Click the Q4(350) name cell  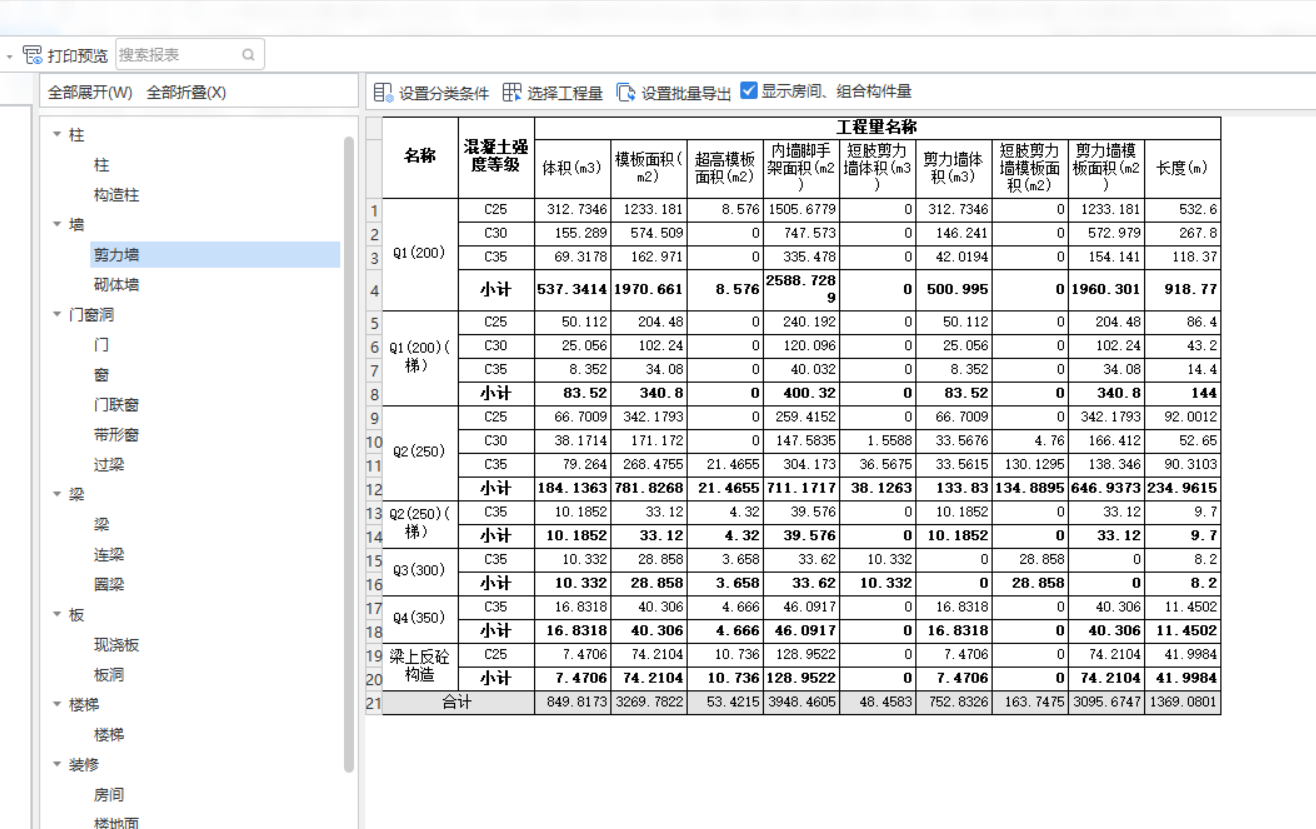tap(420, 619)
